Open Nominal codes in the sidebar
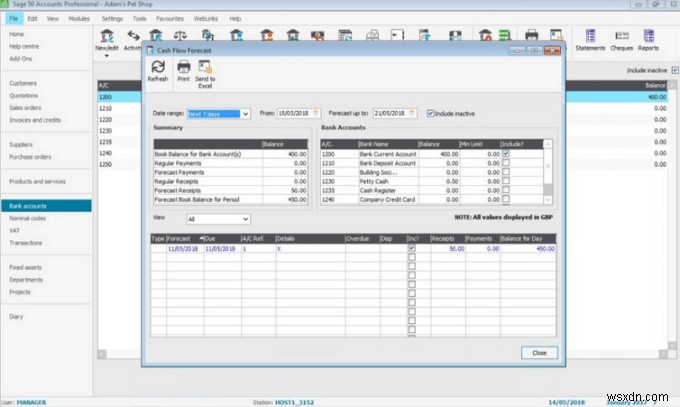The height and width of the screenshot is (407, 680). (x=27, y=218)
